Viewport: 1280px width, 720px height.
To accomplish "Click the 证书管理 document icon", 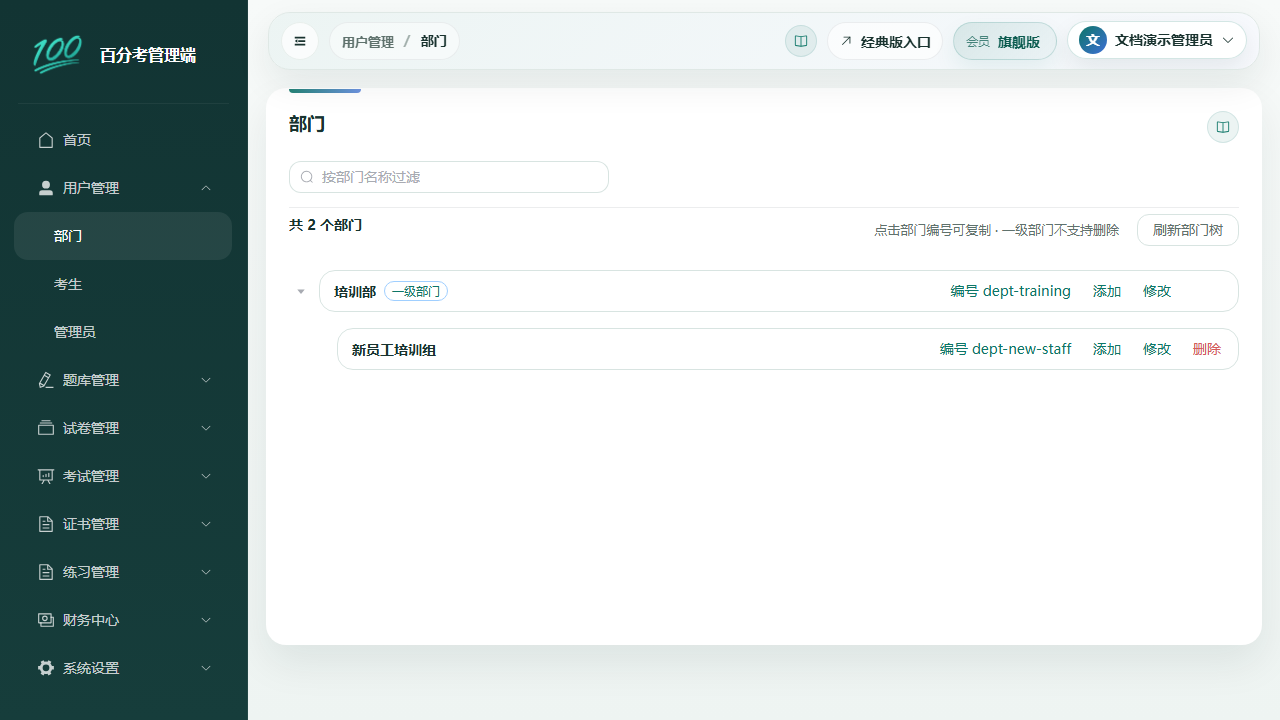I will (46, 524).
